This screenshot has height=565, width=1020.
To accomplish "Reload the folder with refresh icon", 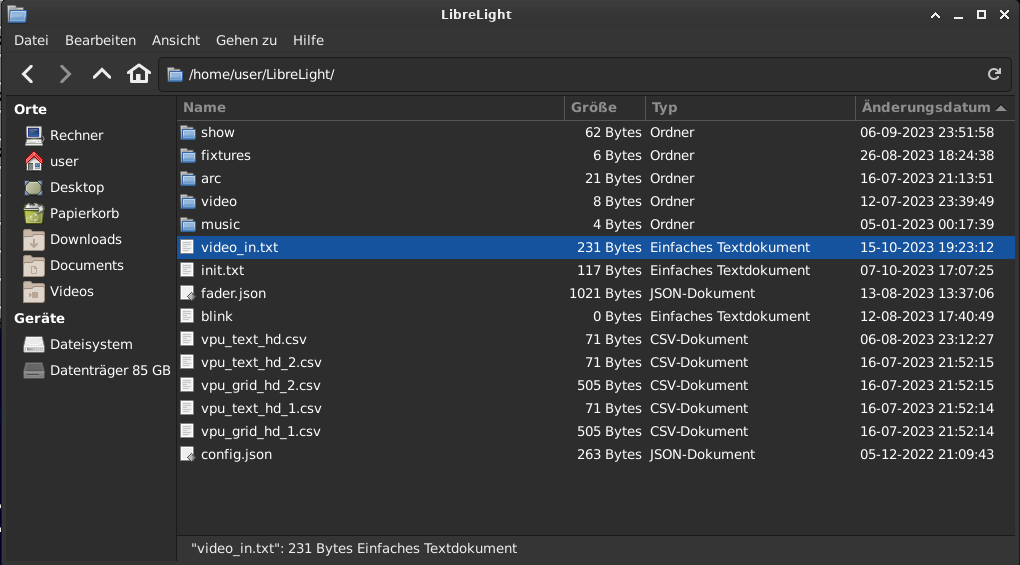I will (994, 74).
